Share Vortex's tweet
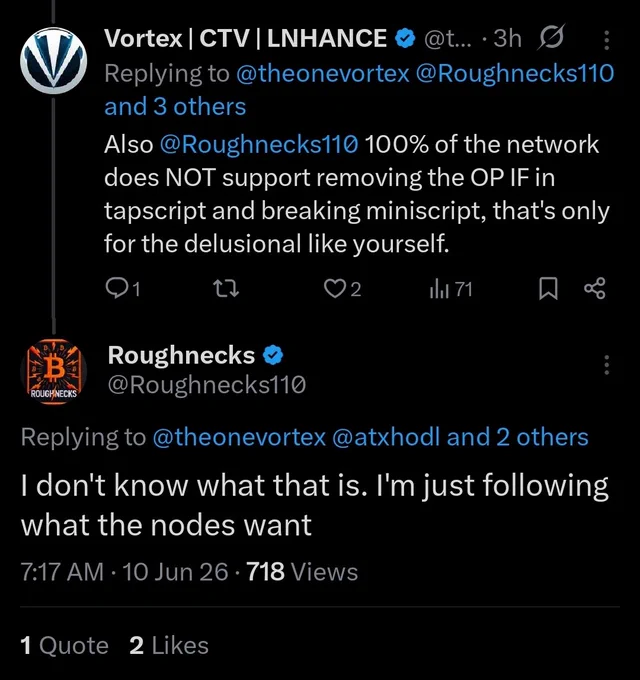The height and width of the screenshot is (680, 640). tap(594, 289)
